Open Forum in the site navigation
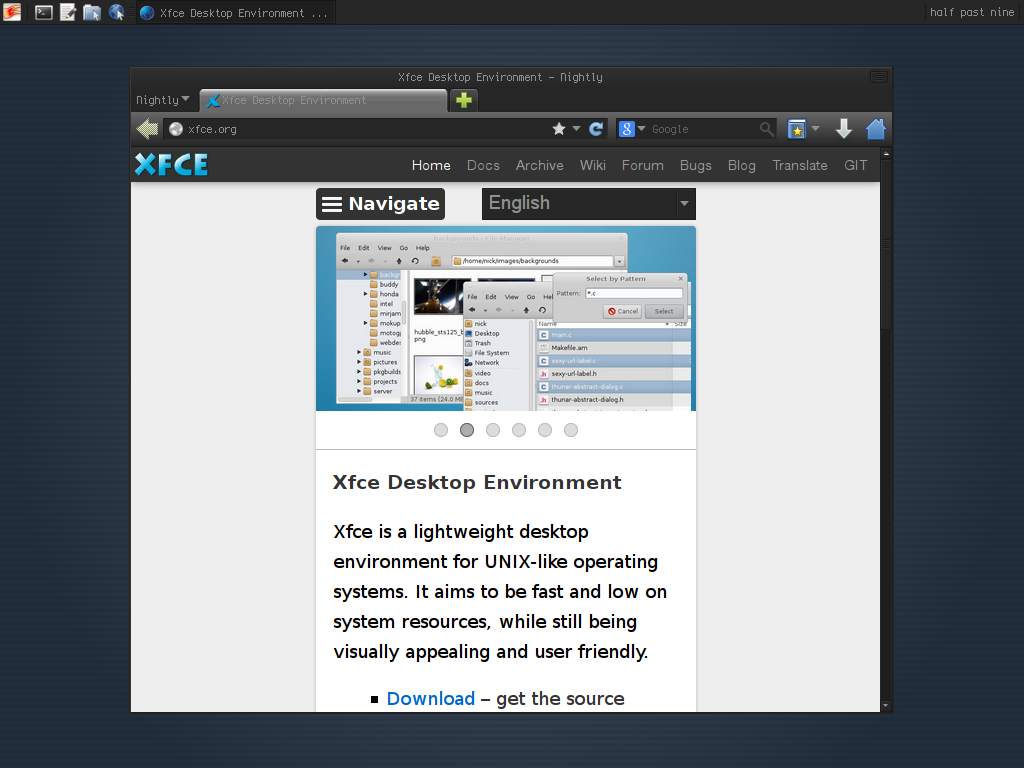Screen dimensions: 1024x768 coord(643,166)
